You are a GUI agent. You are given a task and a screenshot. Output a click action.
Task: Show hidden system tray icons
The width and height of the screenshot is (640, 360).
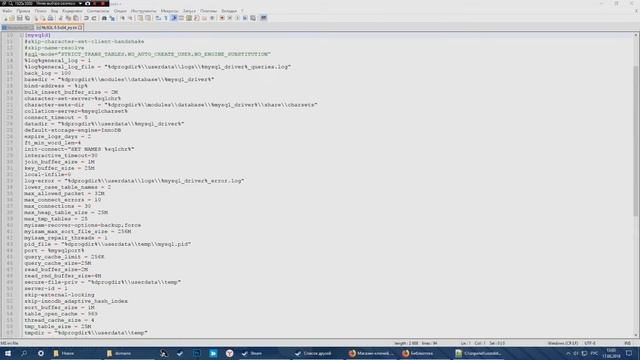(568, 353)
